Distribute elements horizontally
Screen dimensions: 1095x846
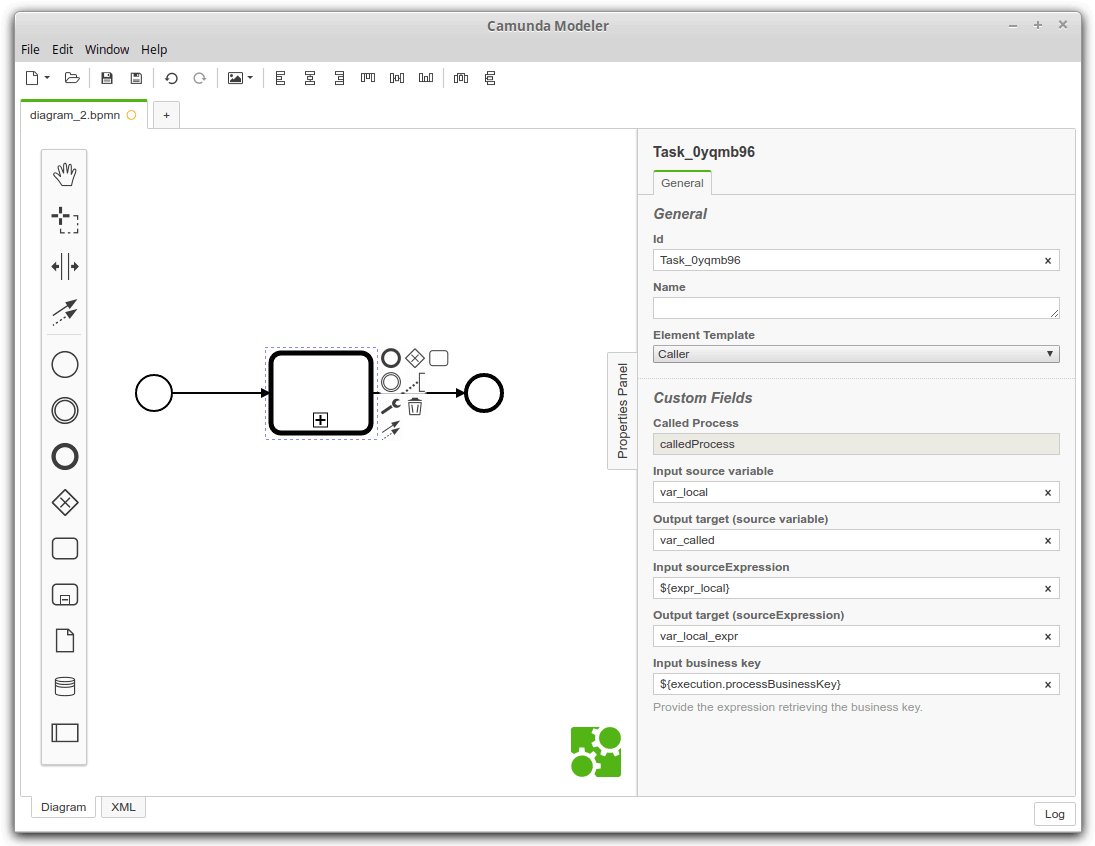click(x=461, y=78)
